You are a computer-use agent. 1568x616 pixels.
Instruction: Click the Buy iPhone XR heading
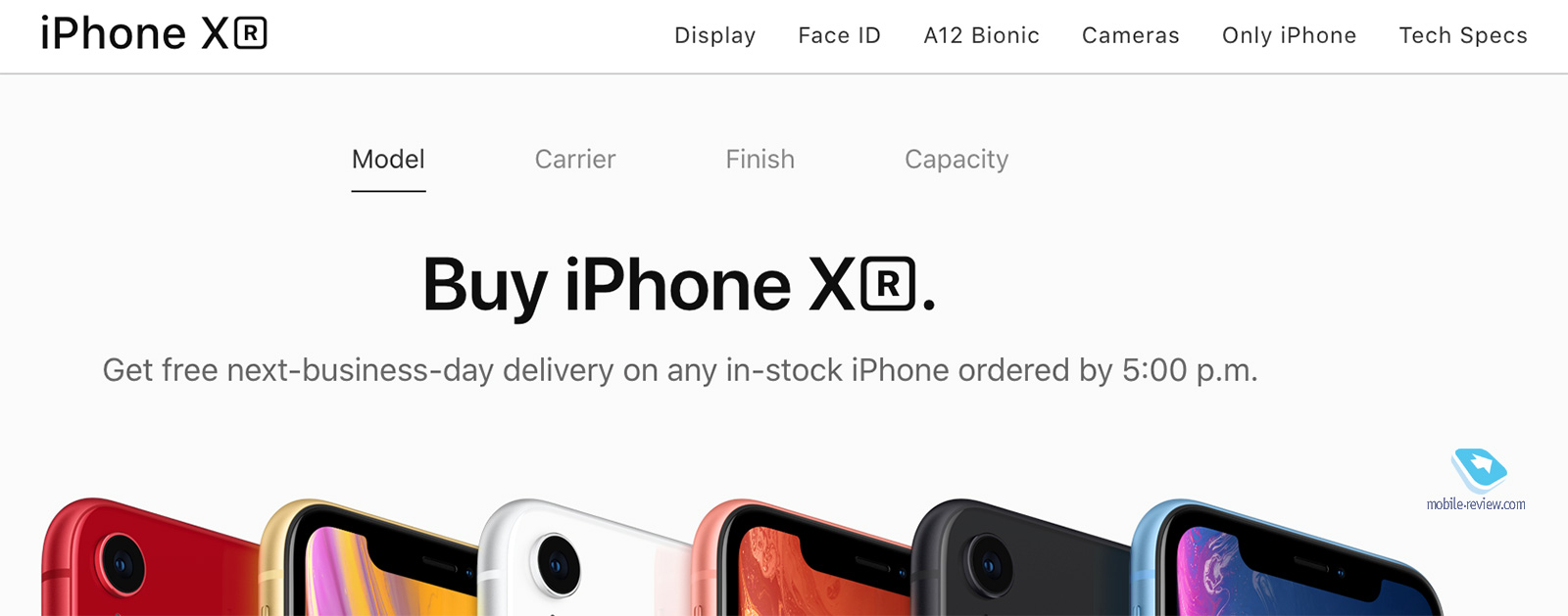click(679, 286)
